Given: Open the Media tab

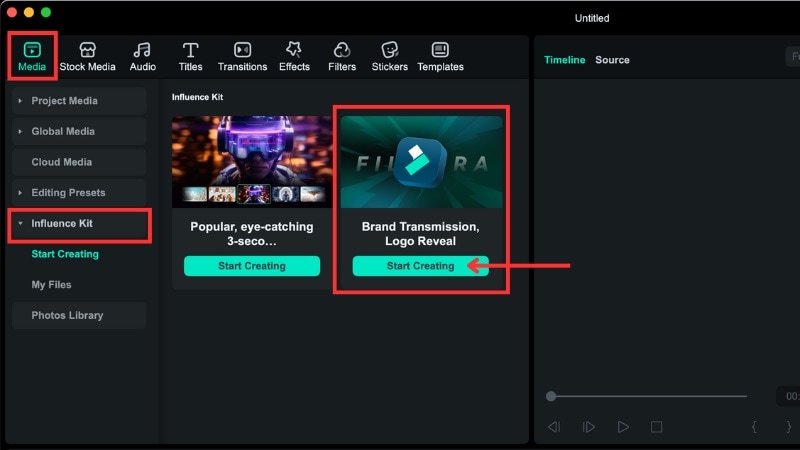Looking at the screenshot, I should (x=32, y=56).
